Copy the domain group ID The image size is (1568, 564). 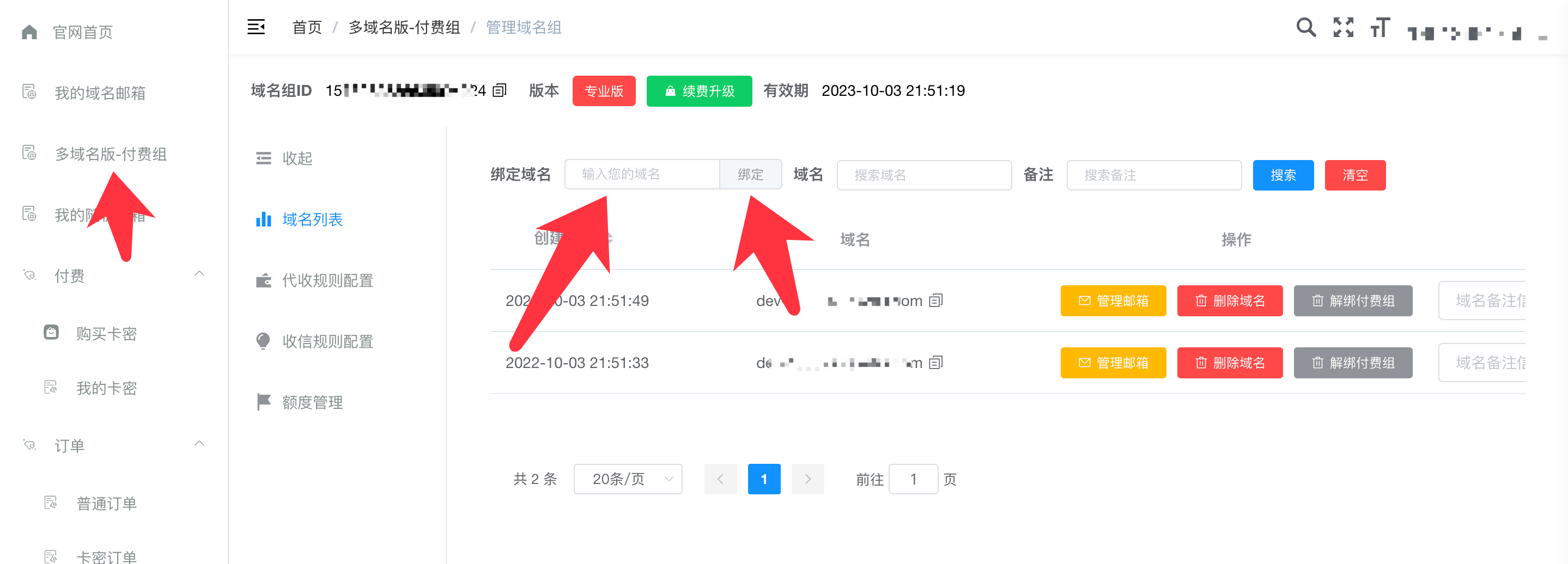click(x=500, y=91)
